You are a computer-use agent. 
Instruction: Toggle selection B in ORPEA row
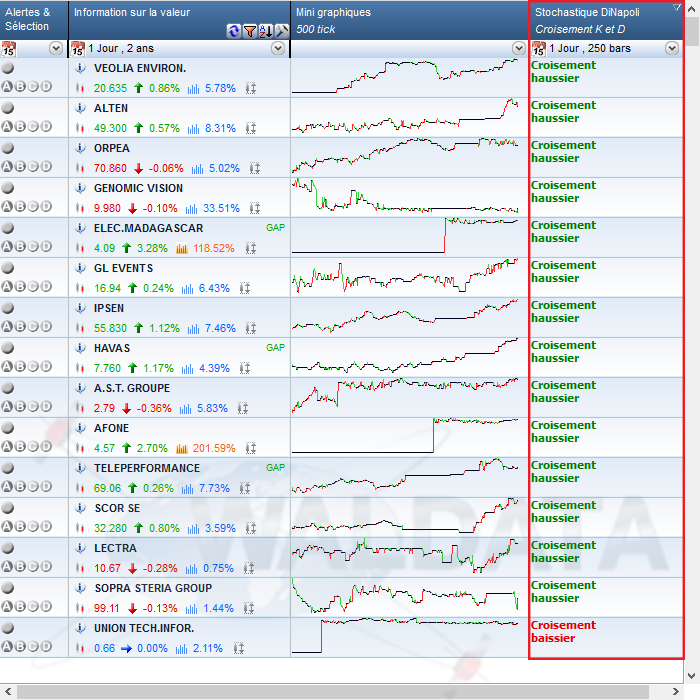(20, 167)
